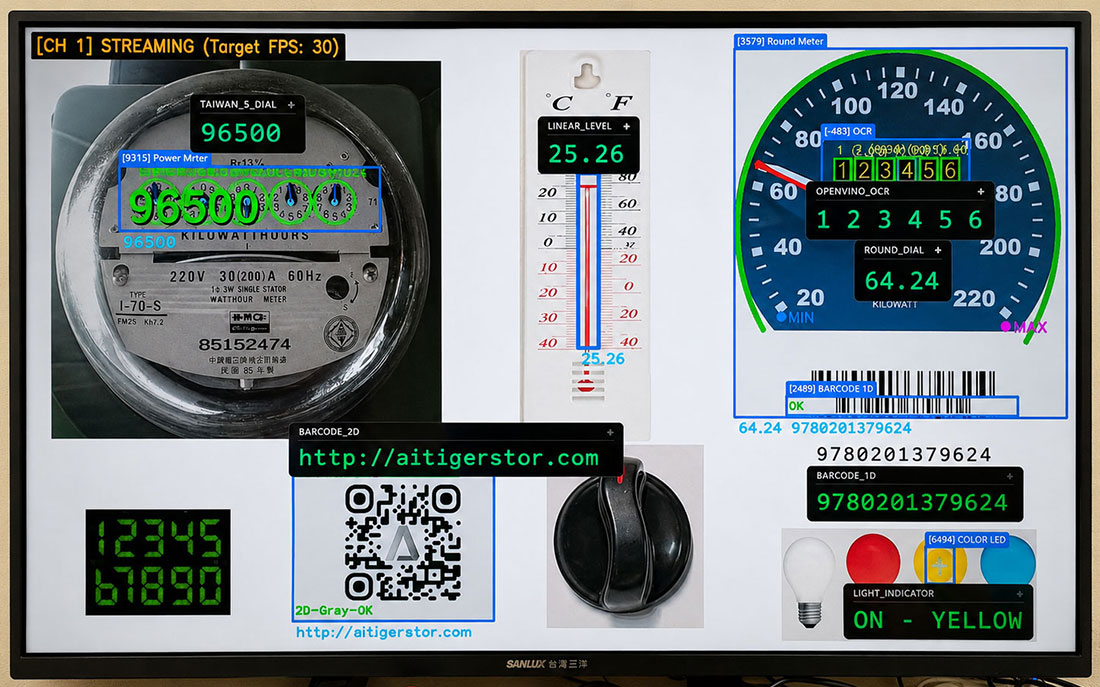
Task: Click the ON - YELLOW value in LIGHT_INDICATOR
Action: (937, 620)
